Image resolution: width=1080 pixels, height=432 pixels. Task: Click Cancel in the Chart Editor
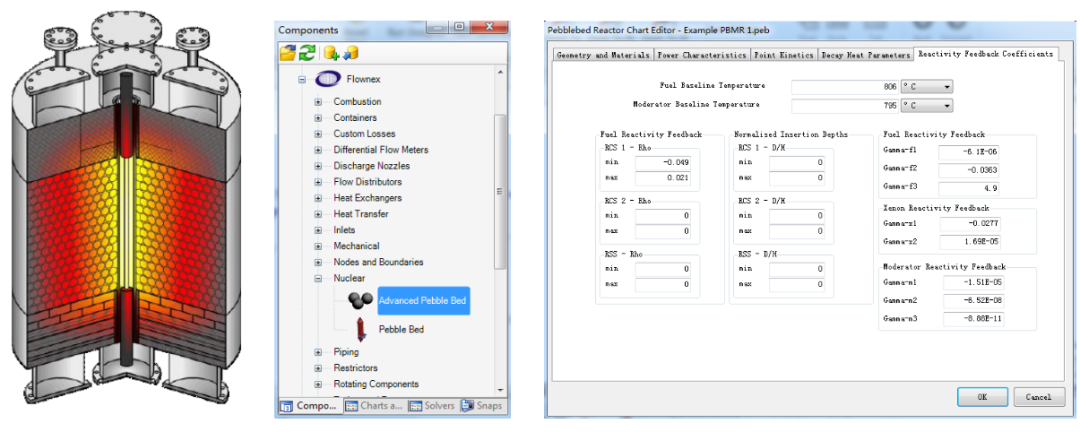(1038, 397)
